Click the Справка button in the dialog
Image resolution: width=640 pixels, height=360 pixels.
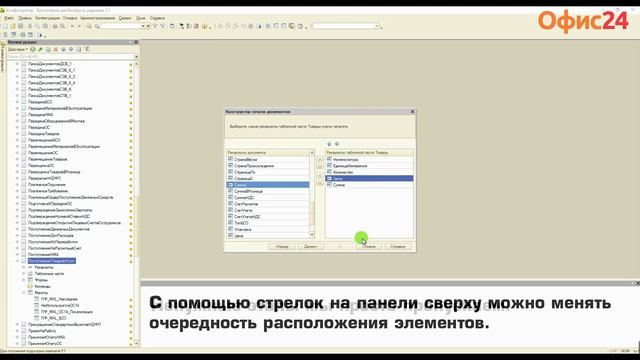398,247
